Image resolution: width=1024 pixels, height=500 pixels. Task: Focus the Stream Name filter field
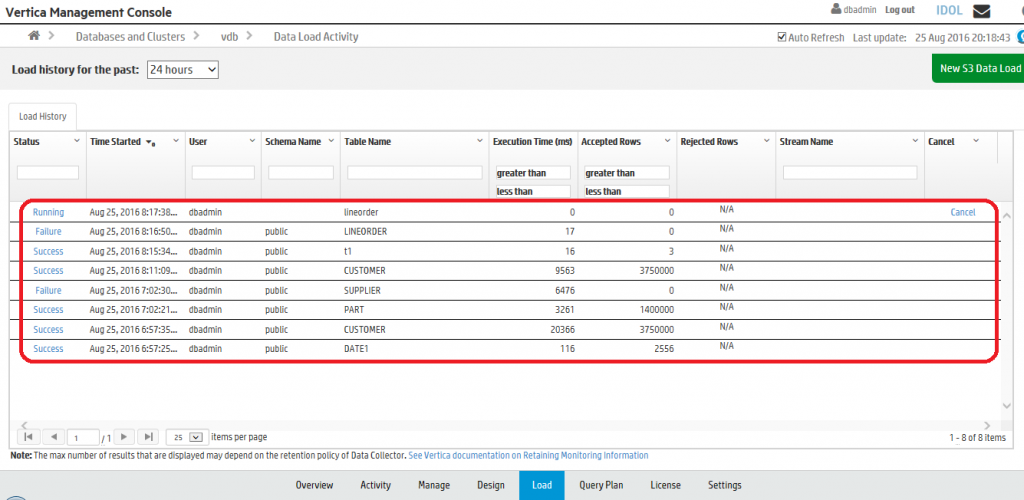(850, 173)
